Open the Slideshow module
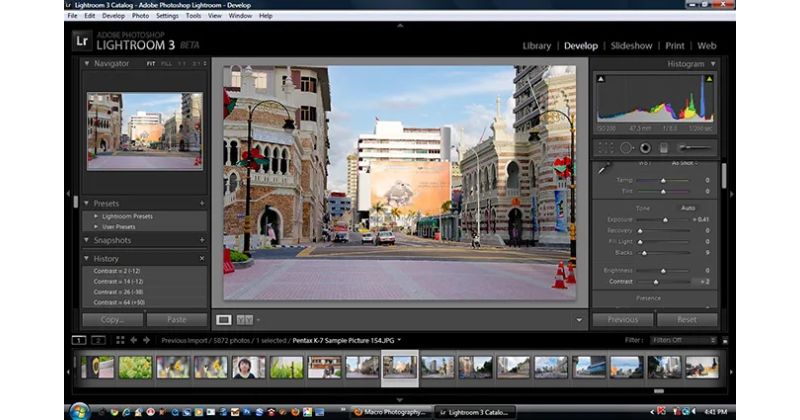The height and width of the screenshot is (420, 800). point(632,45)
